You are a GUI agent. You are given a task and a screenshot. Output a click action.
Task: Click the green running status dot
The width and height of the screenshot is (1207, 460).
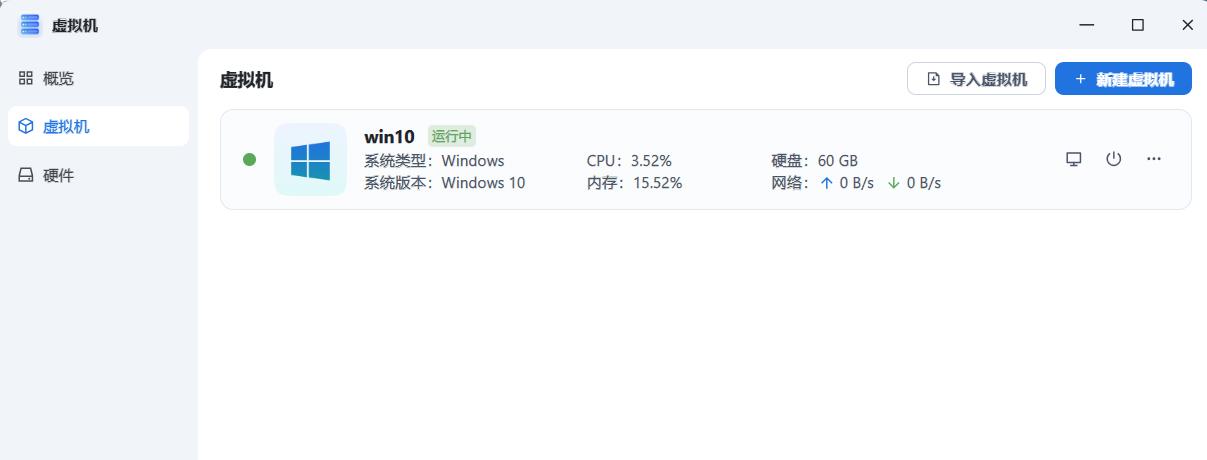[x=249, y=160]
